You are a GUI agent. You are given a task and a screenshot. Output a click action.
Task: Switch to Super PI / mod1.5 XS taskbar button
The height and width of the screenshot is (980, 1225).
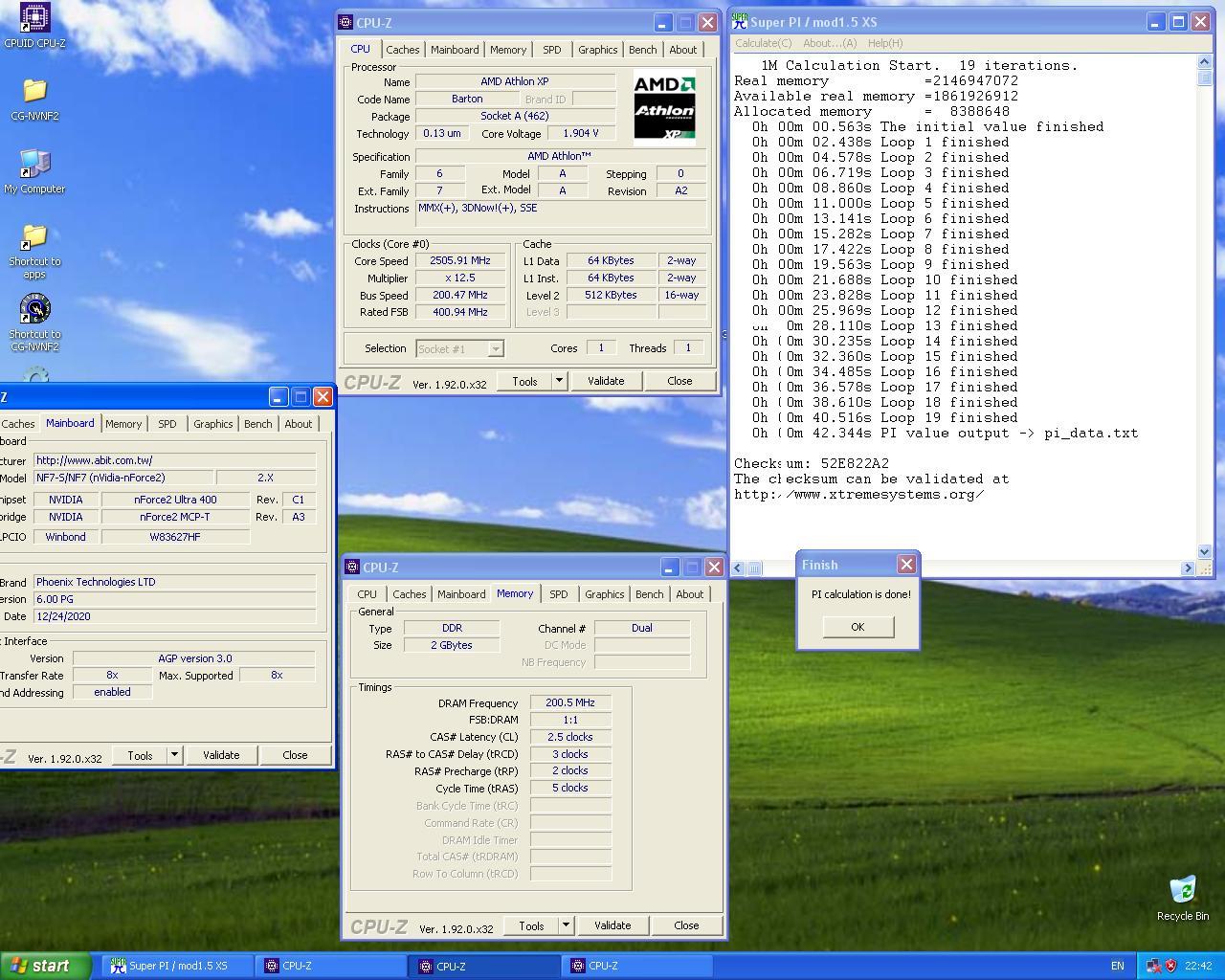click(178, 966)
